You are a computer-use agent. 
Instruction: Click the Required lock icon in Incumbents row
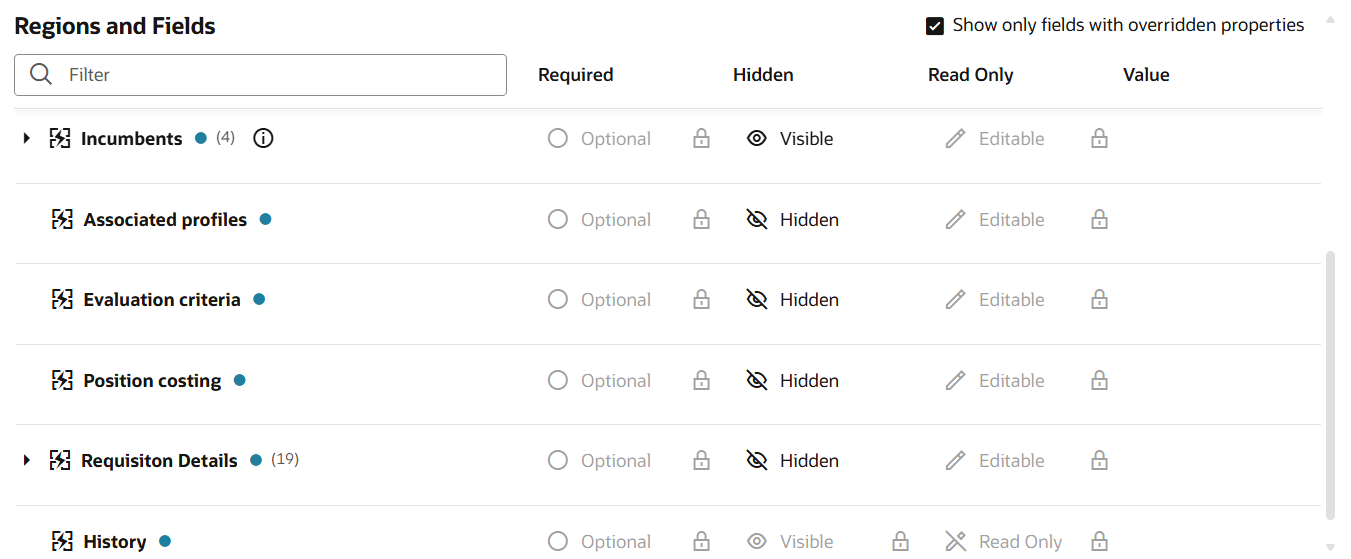702,139
